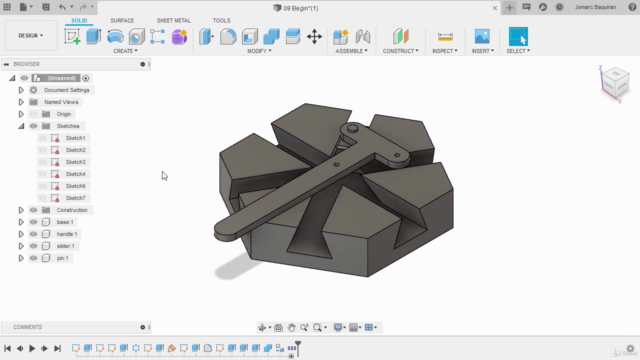Screen dimensions: 640x360
Task: Activate the root component radio button
Action: tap(86, 78)
